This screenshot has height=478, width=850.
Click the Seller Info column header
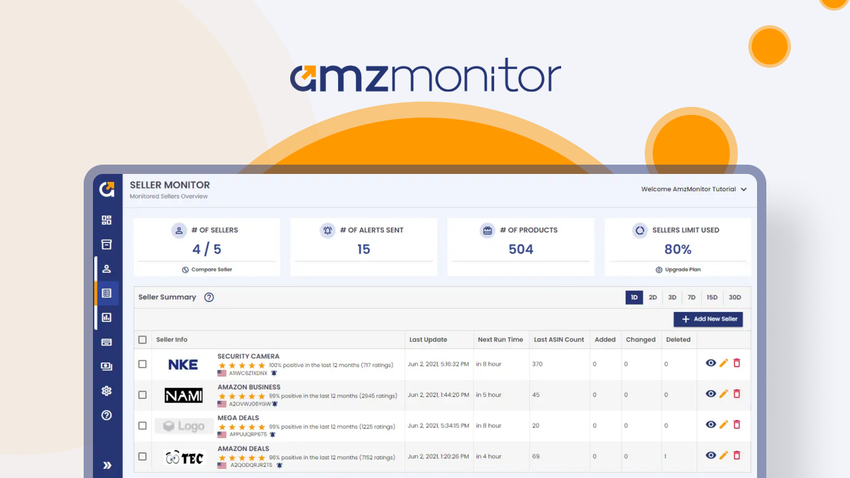pyautogui.click(x=172, y=340)
